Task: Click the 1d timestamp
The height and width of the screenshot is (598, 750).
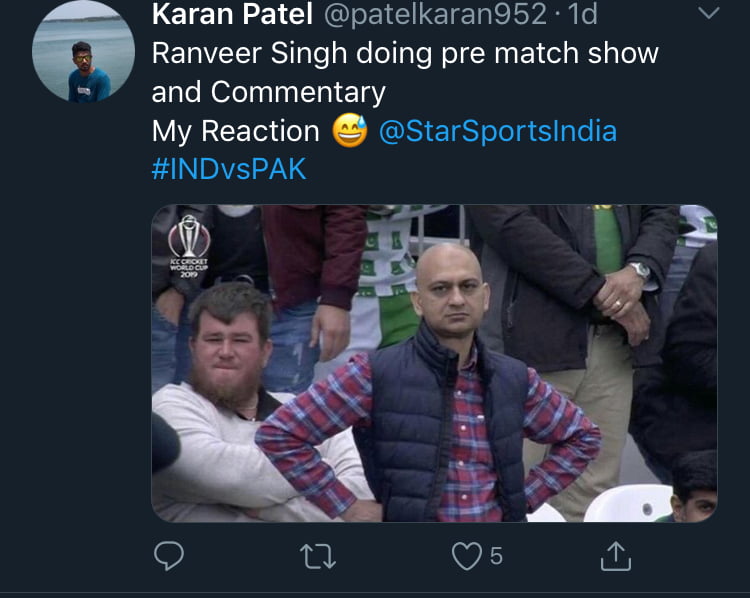Action: [x=581, y=15]
